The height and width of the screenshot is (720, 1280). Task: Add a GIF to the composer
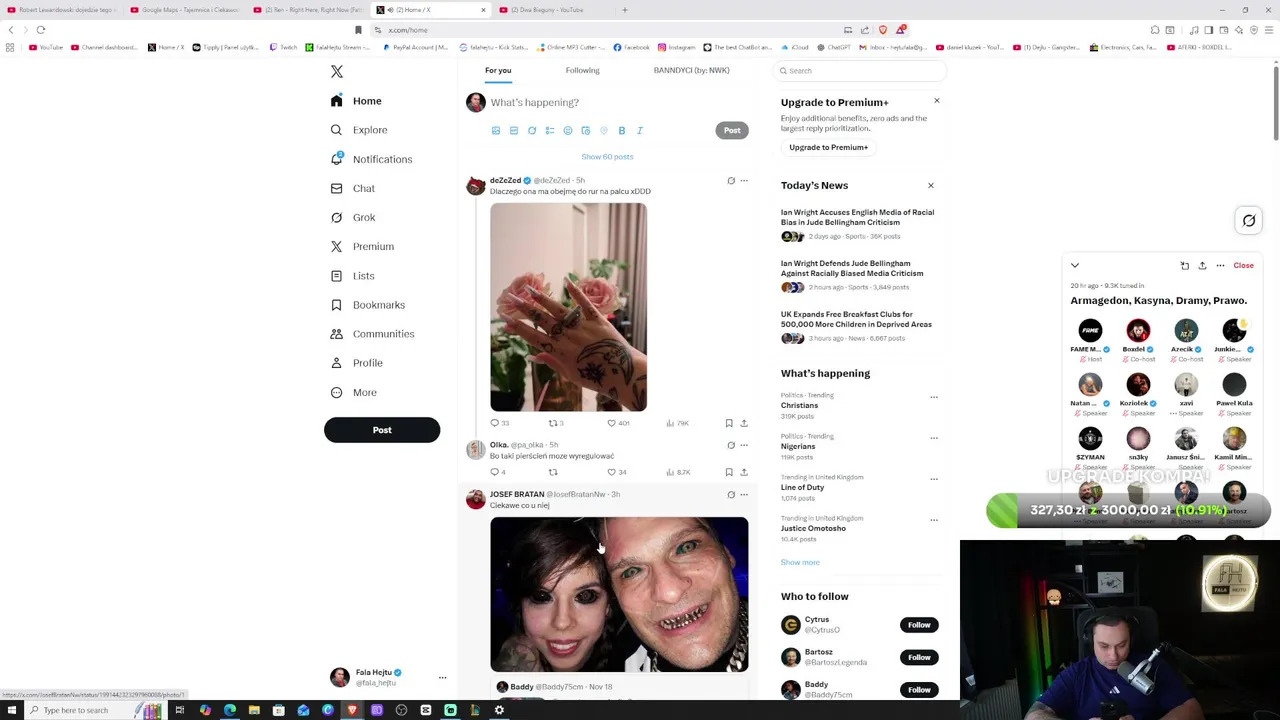(x=514, y=131)
